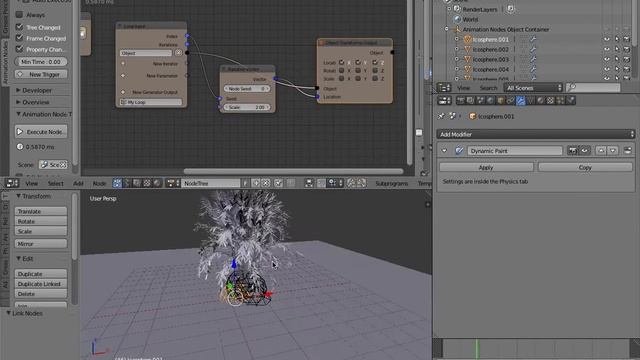Image resolution: width=640 pixels, height=360 pixels.
Task: Open the Add Modifier dropdown
Action: coord(536,134)
